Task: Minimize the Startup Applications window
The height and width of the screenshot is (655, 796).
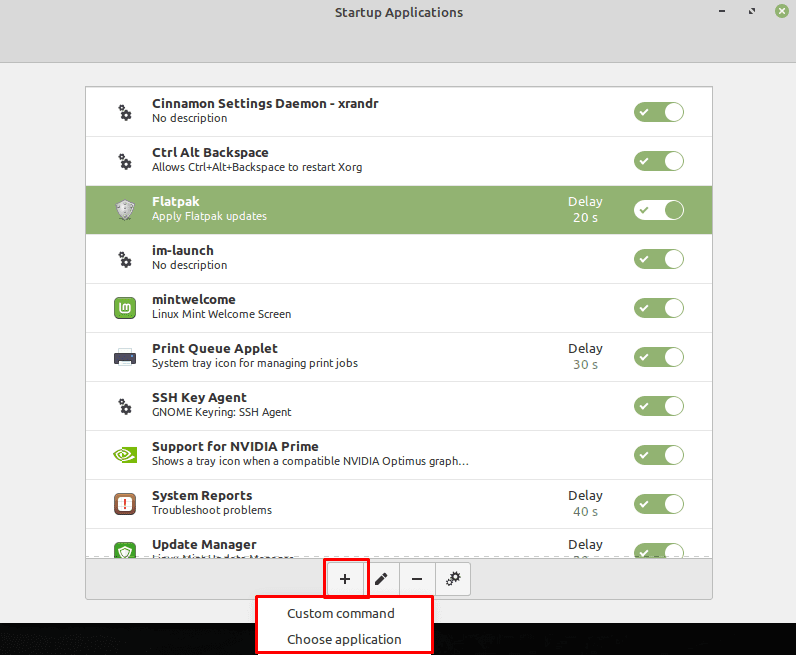Action: (722, 11)
